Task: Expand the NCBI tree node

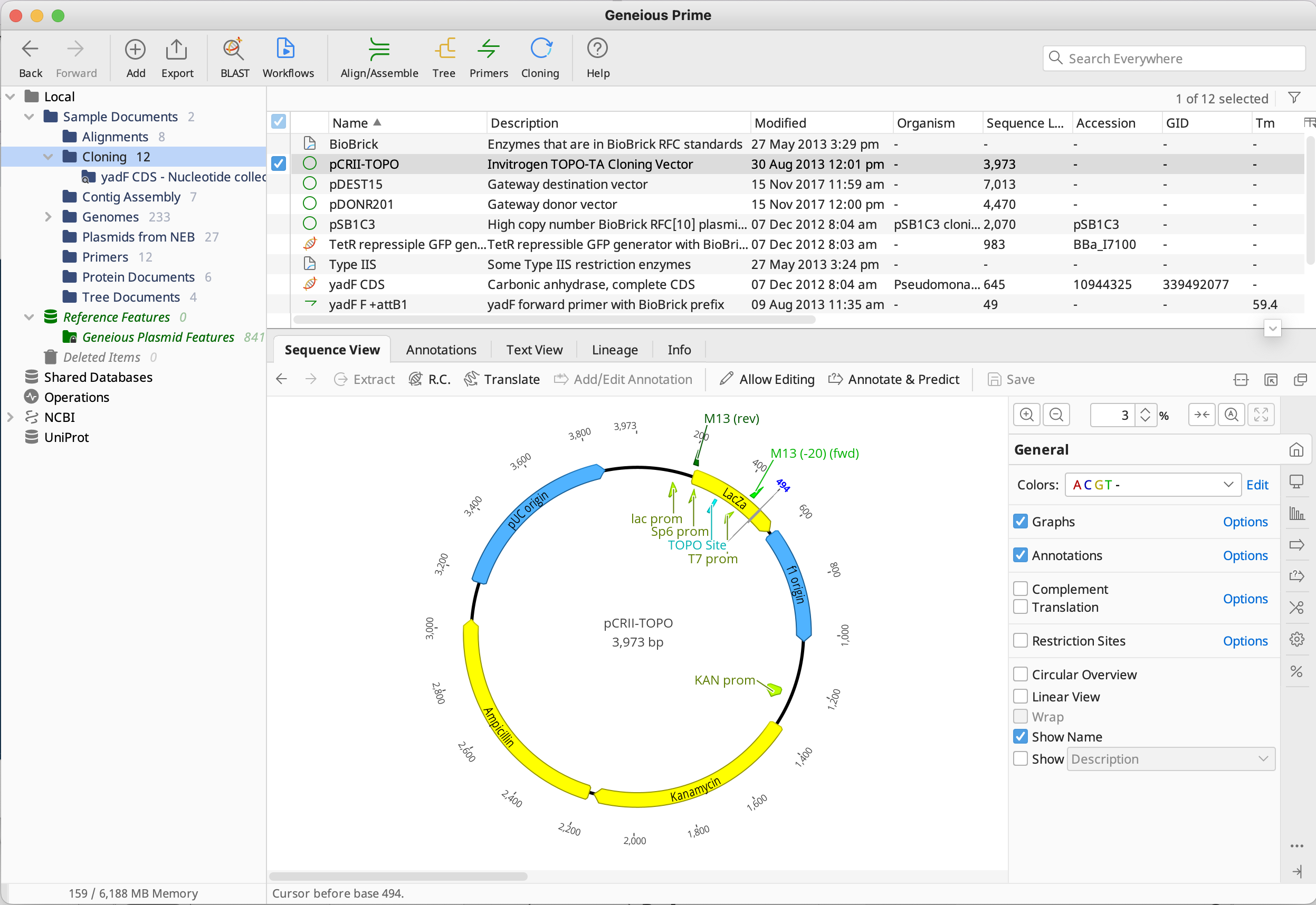Action: (10, 417)
